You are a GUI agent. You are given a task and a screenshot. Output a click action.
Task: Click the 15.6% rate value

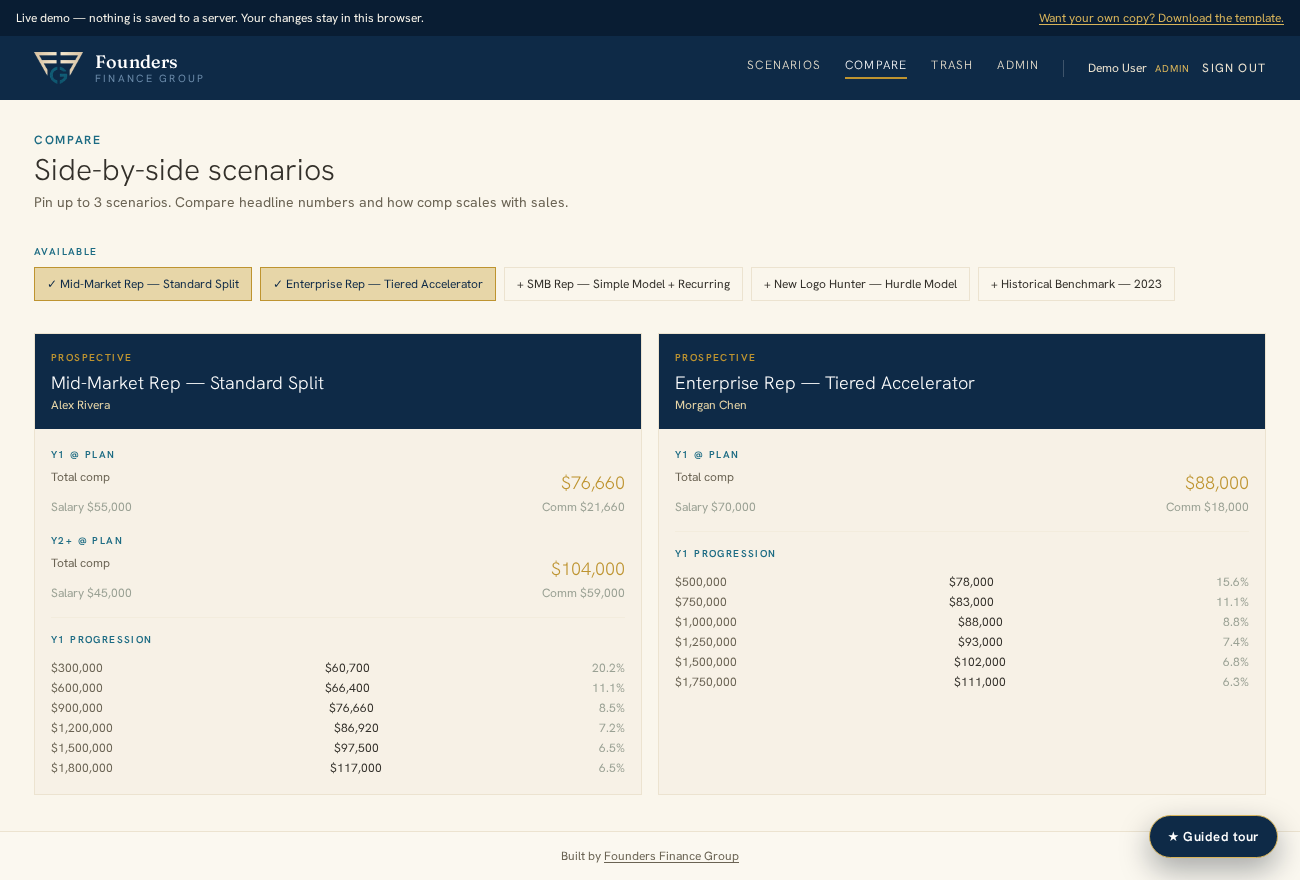(1232, 582)
